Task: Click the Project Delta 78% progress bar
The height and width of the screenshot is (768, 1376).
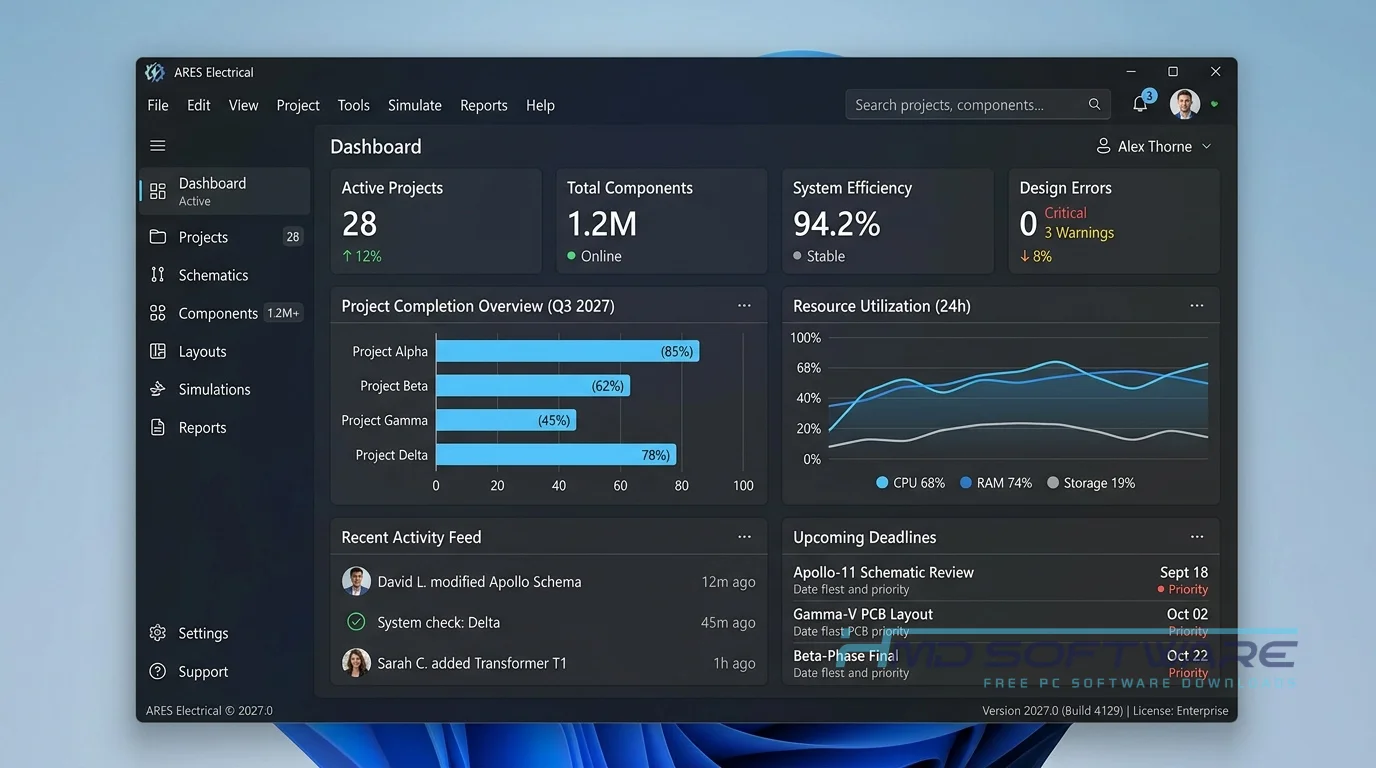Action: click(556, 454)
